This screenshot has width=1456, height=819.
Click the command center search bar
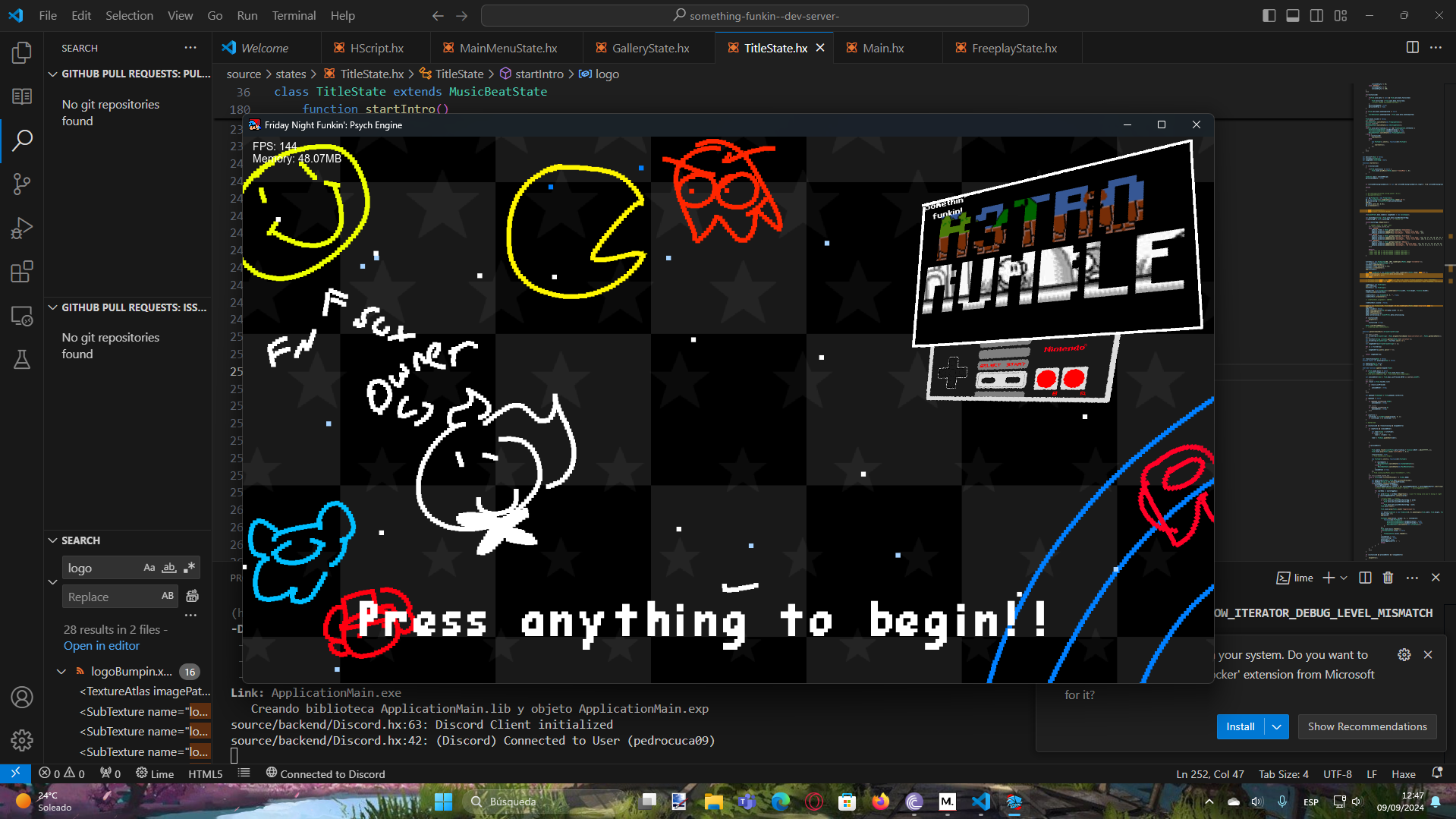point(754,15)
